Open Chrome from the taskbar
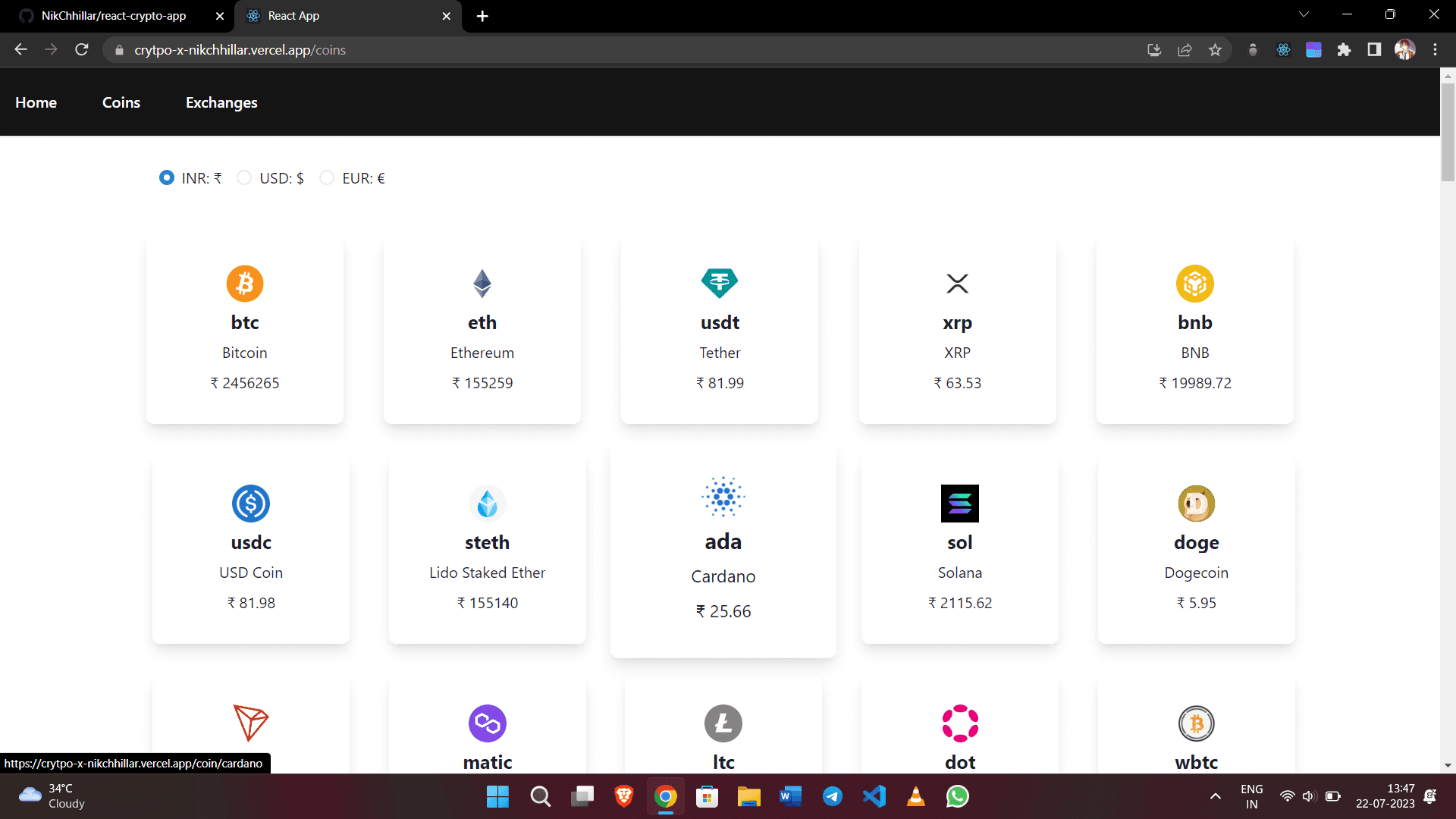The height and width of the screenshot is (819, 1456). (666, 796)
